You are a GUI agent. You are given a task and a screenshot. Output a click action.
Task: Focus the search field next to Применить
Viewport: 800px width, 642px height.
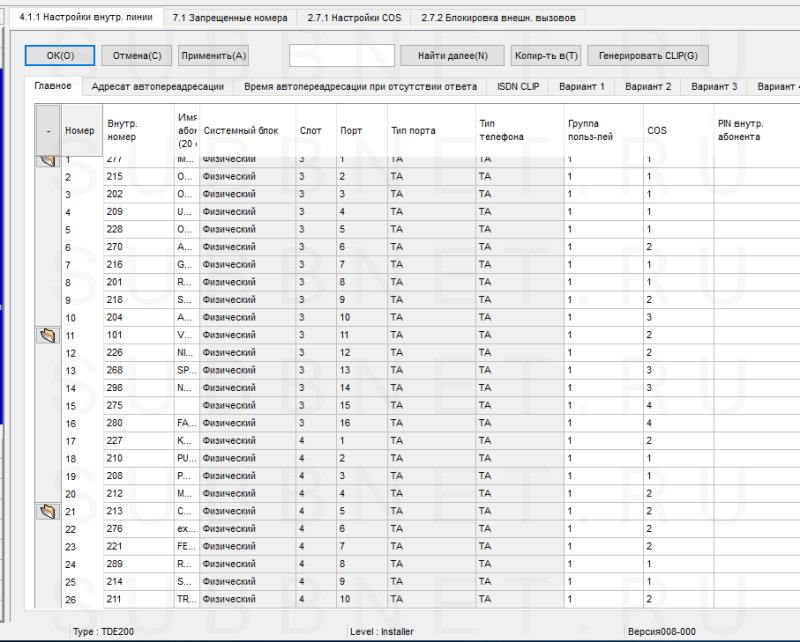pos(341,56)
